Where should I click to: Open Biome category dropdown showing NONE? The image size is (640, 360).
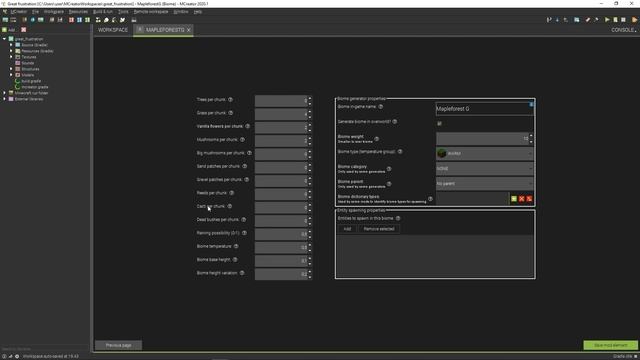tap(484, 169)
